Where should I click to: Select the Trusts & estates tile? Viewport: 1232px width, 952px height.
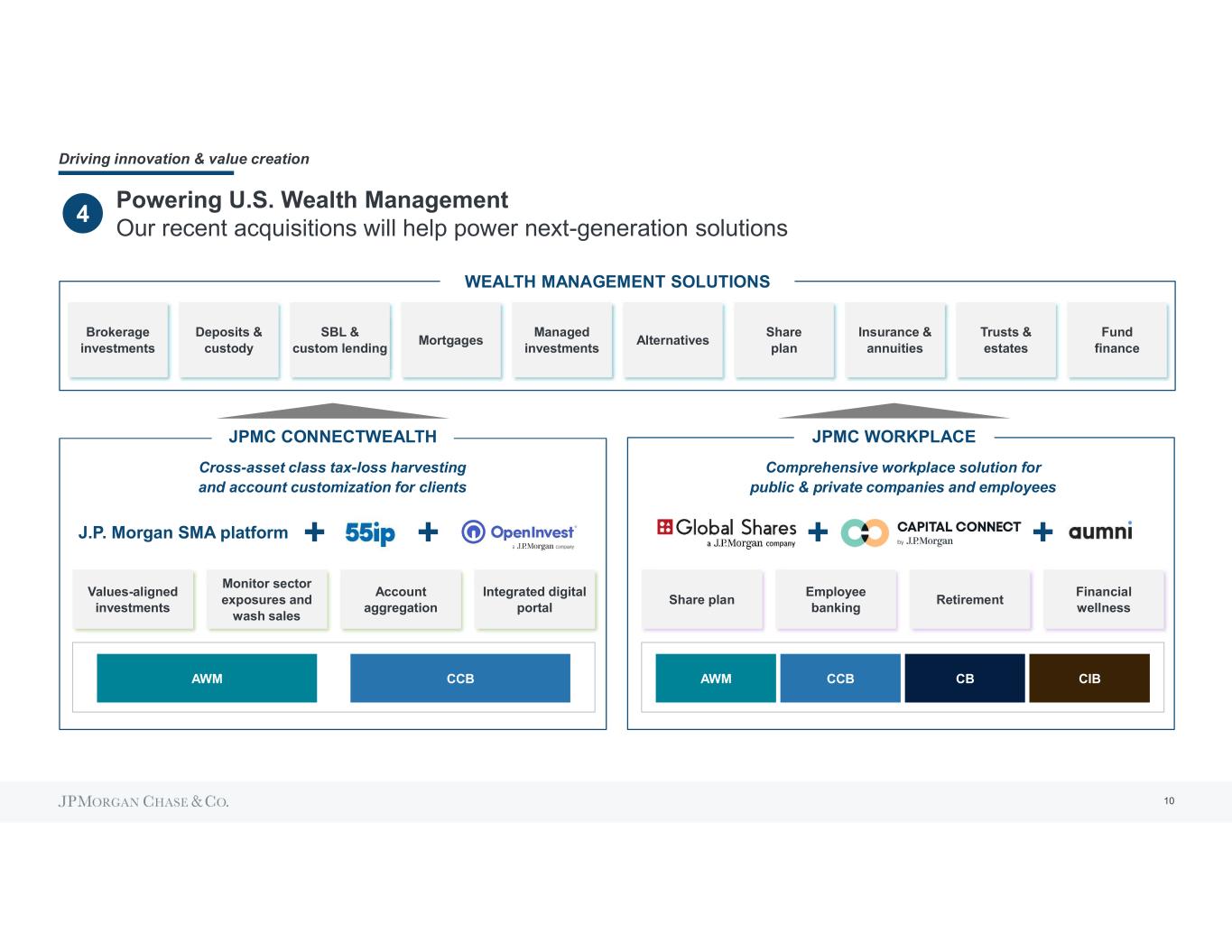1005,340
